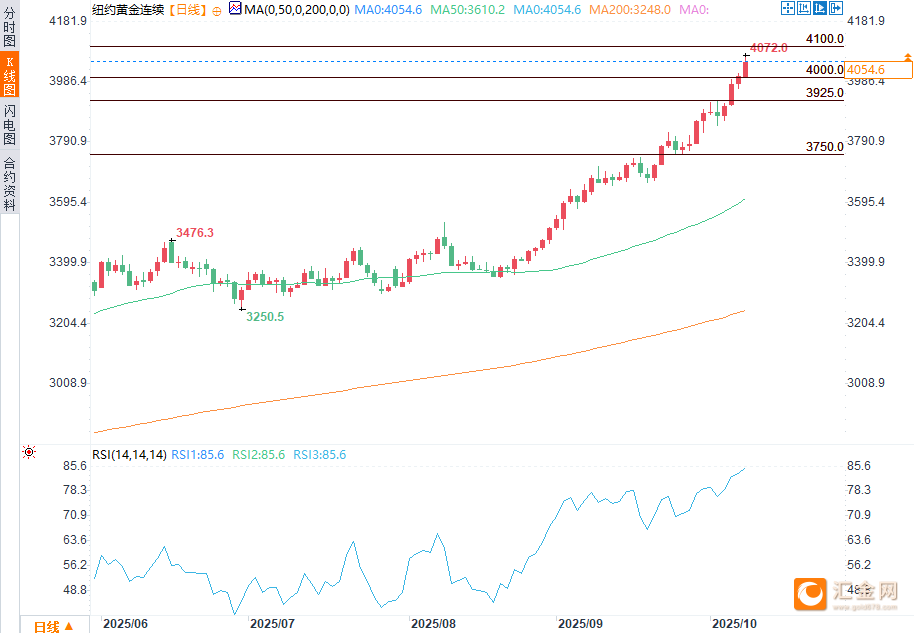Toggle the highlighted axis play icon
Screen dimensions: 914x633
tap(821, 9)
